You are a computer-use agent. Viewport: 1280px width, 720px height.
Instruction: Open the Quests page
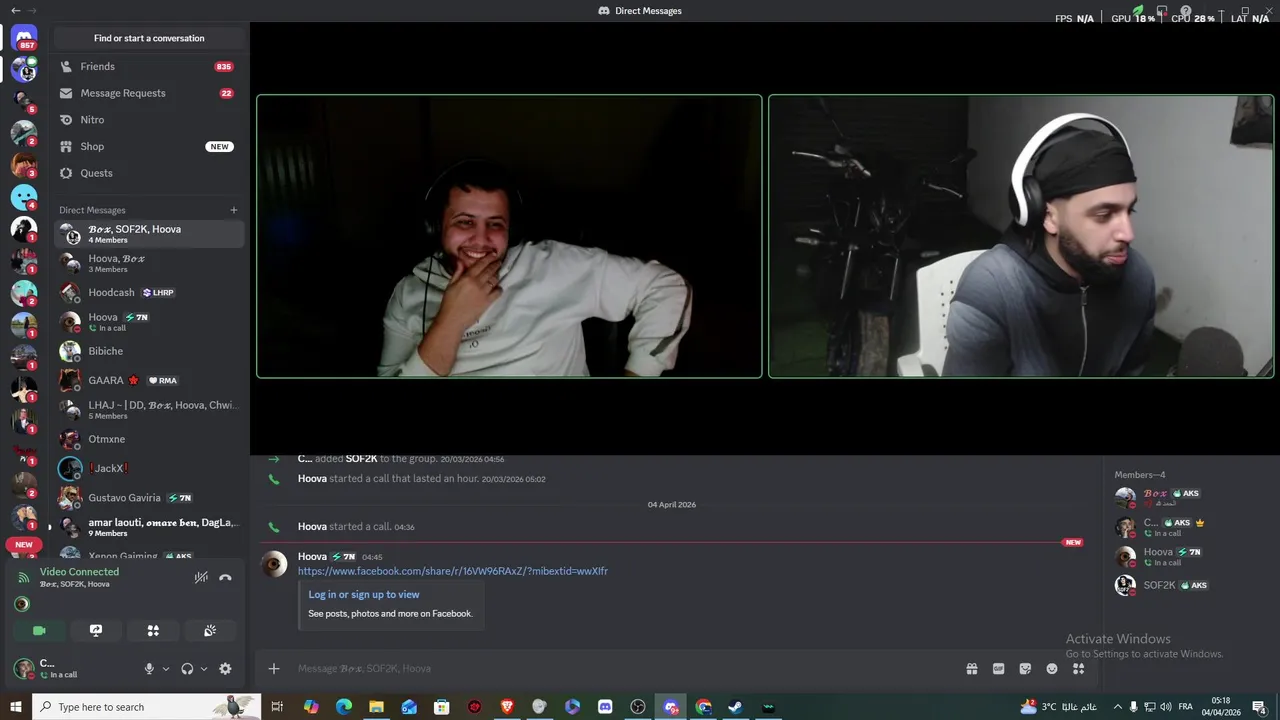(x=149, y=173)
